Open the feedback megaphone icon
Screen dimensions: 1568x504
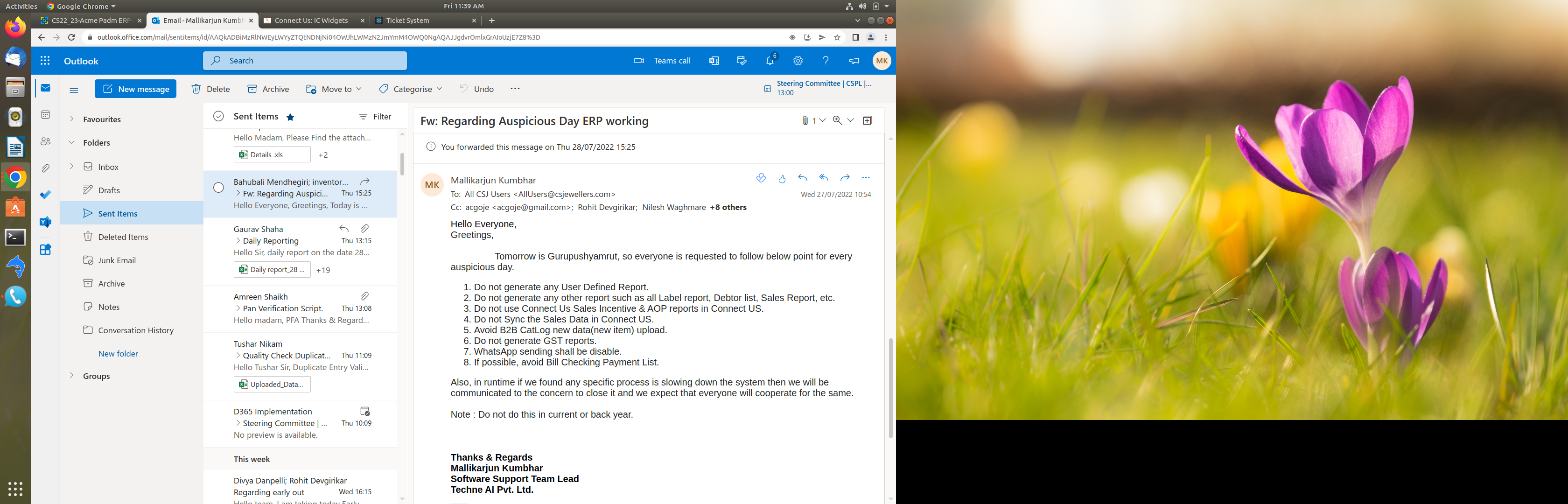(x=854, y=61)
